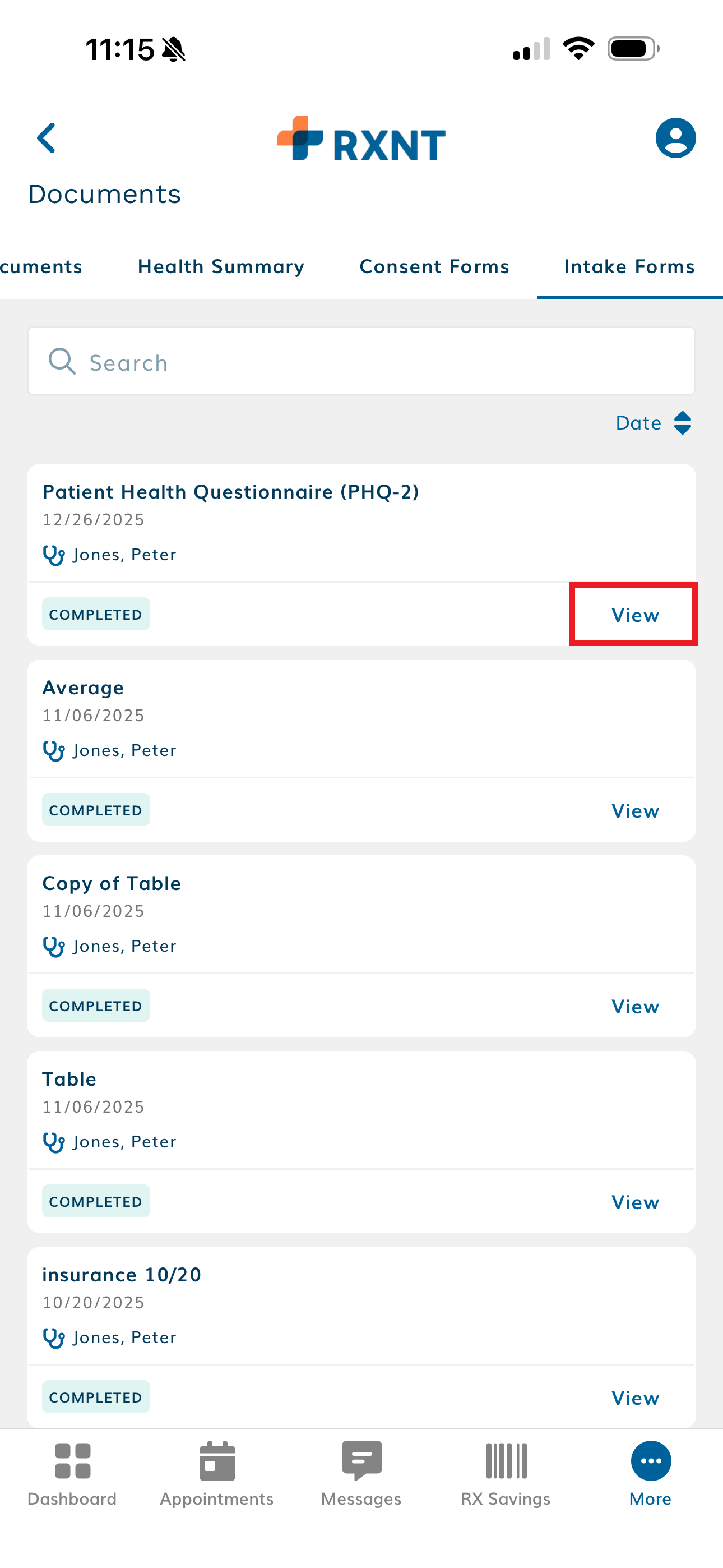This screenshot has height=1568, width=723.
Task: Tap the search magnifier icon
Action: [62, 362]
